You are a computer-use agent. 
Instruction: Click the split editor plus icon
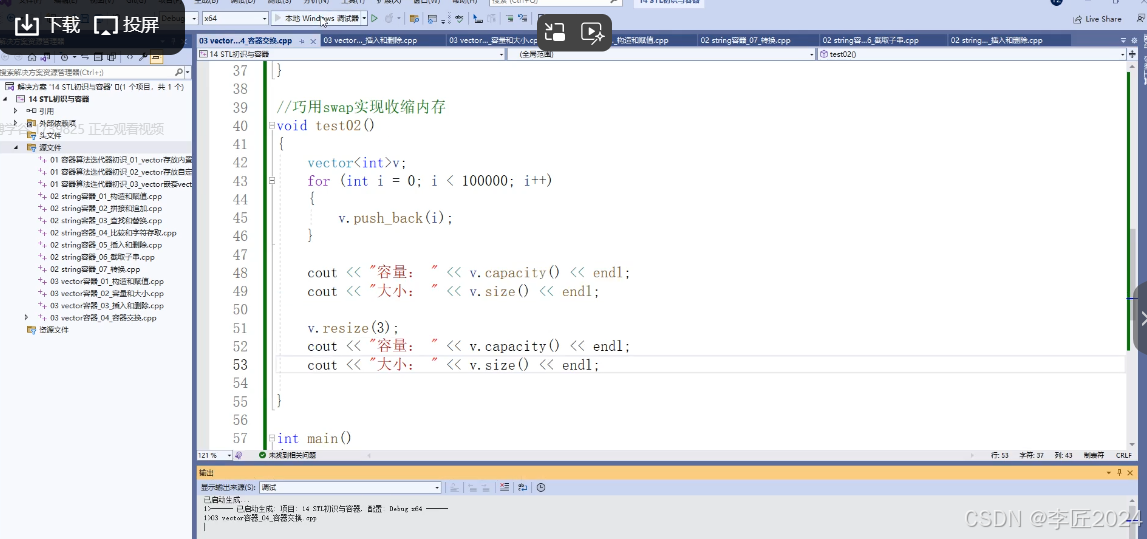(x=1133, y=54)
